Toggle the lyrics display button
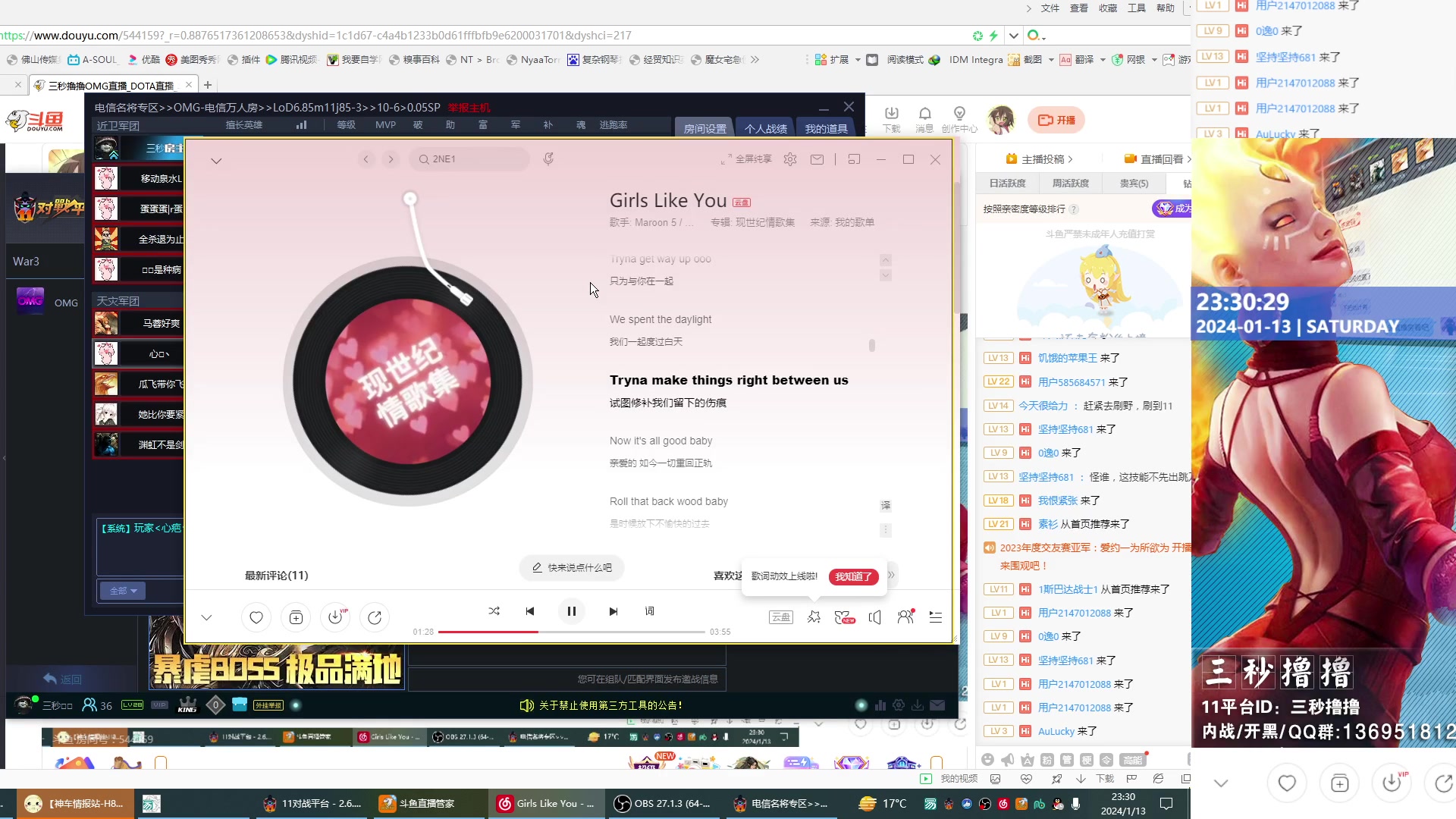The height and width of the screenshot is (819, 1456). pos(650,611)
